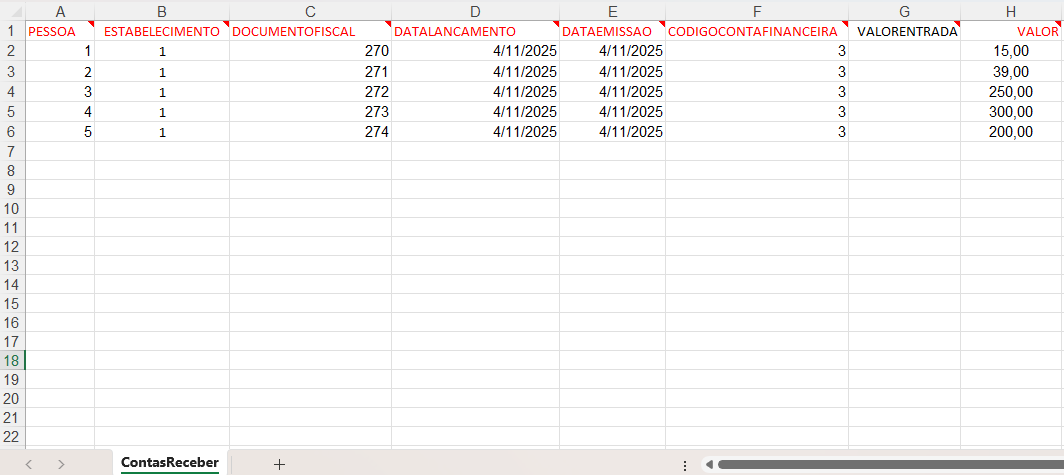Screen dimensions: 1064x475
Task: Select column A header
Action: 60,11
